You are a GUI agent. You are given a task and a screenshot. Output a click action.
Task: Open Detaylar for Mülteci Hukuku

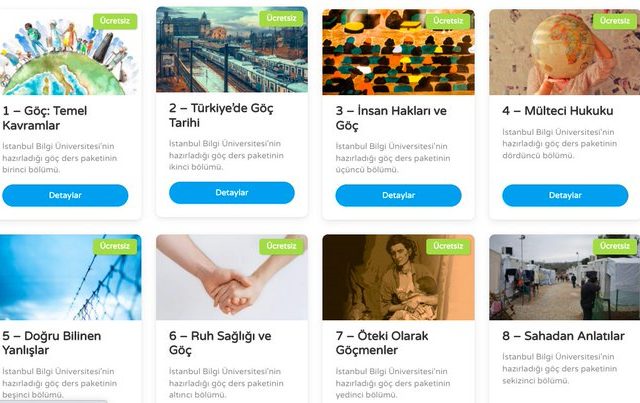[565, 195]
